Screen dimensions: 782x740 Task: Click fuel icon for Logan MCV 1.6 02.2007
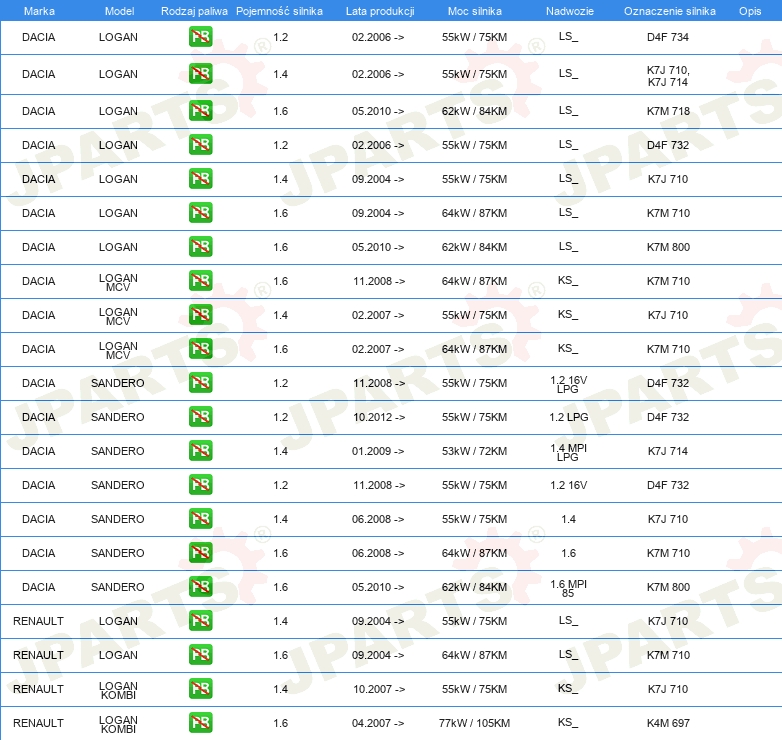tap(200, 349)
